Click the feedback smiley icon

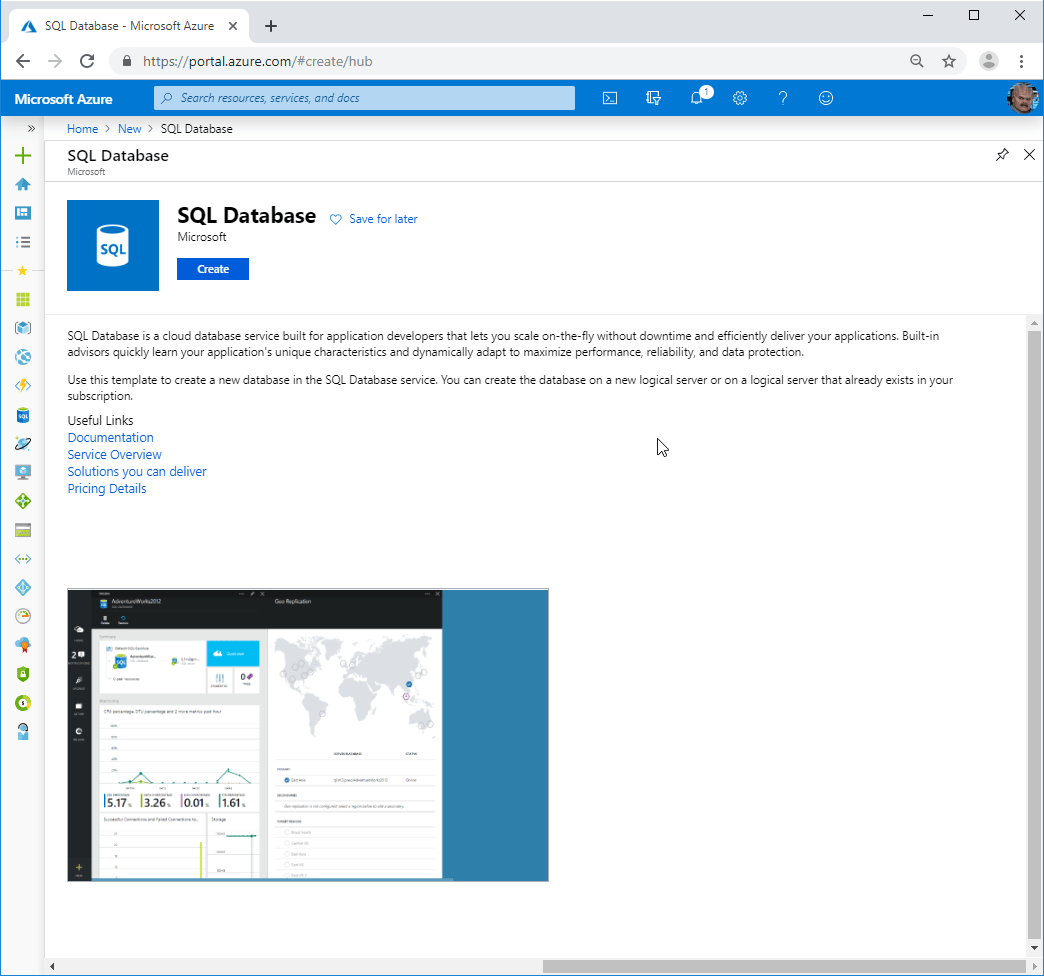(826, 98)
